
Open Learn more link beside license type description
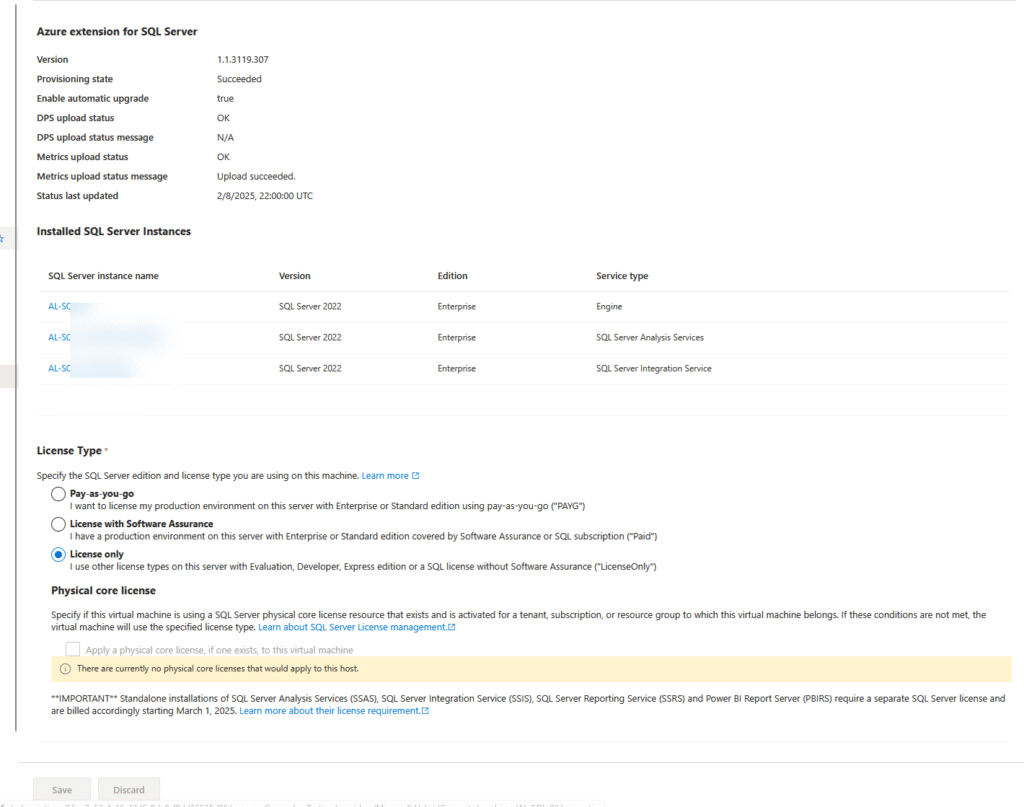(385, 476)
